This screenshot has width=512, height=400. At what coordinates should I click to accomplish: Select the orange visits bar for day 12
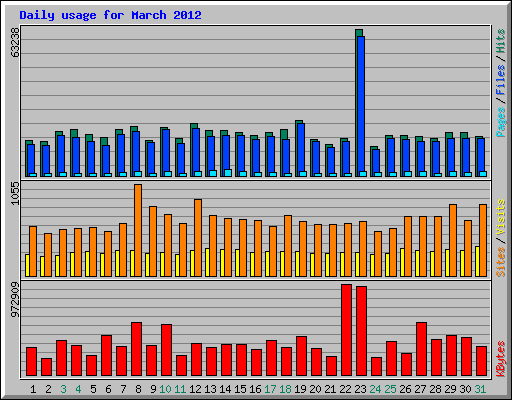[x=198, y=238]
